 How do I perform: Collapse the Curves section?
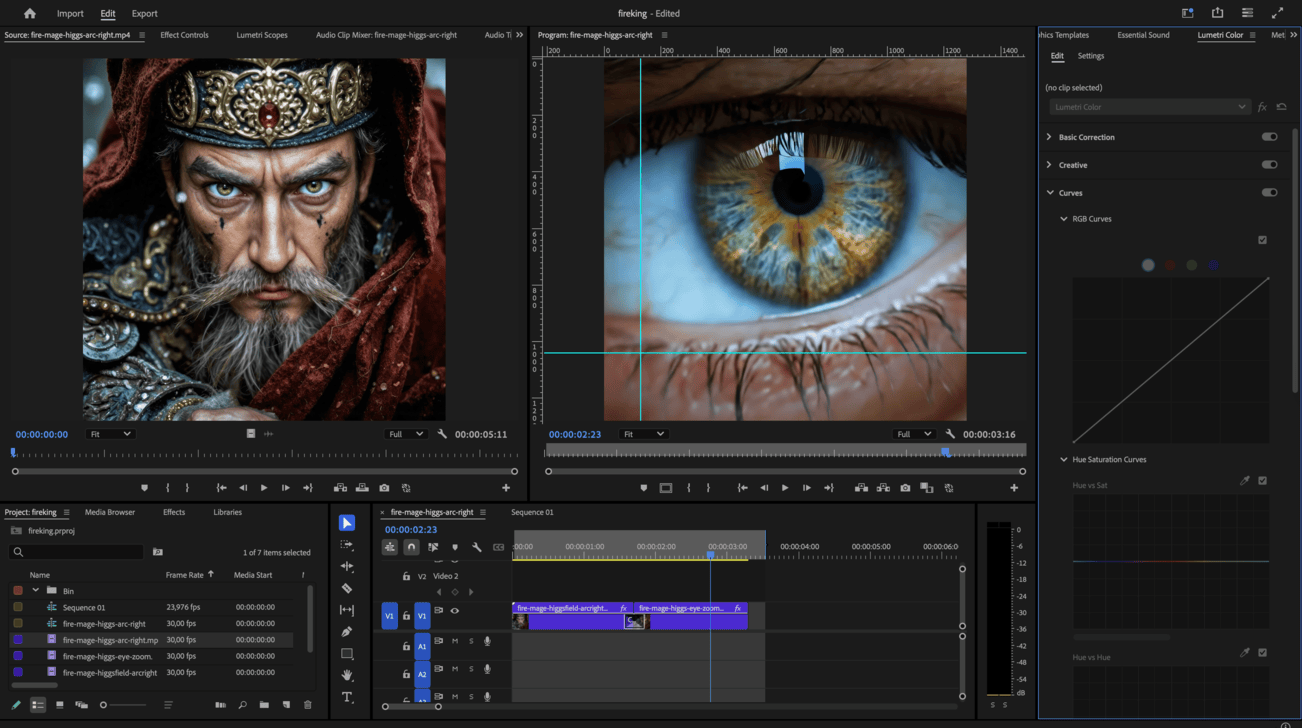coord(1050,193)
